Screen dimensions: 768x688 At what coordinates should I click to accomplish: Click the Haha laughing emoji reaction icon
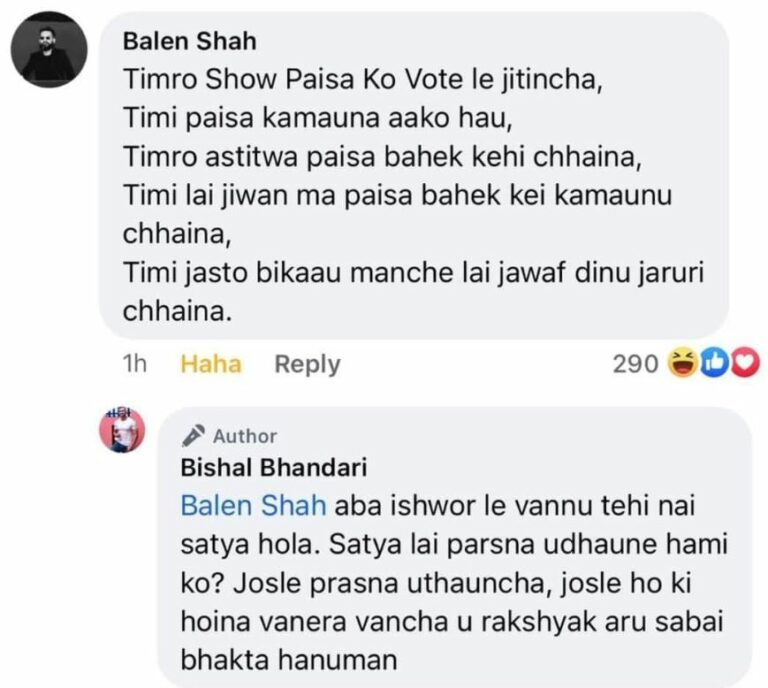[x=682, y=364]
